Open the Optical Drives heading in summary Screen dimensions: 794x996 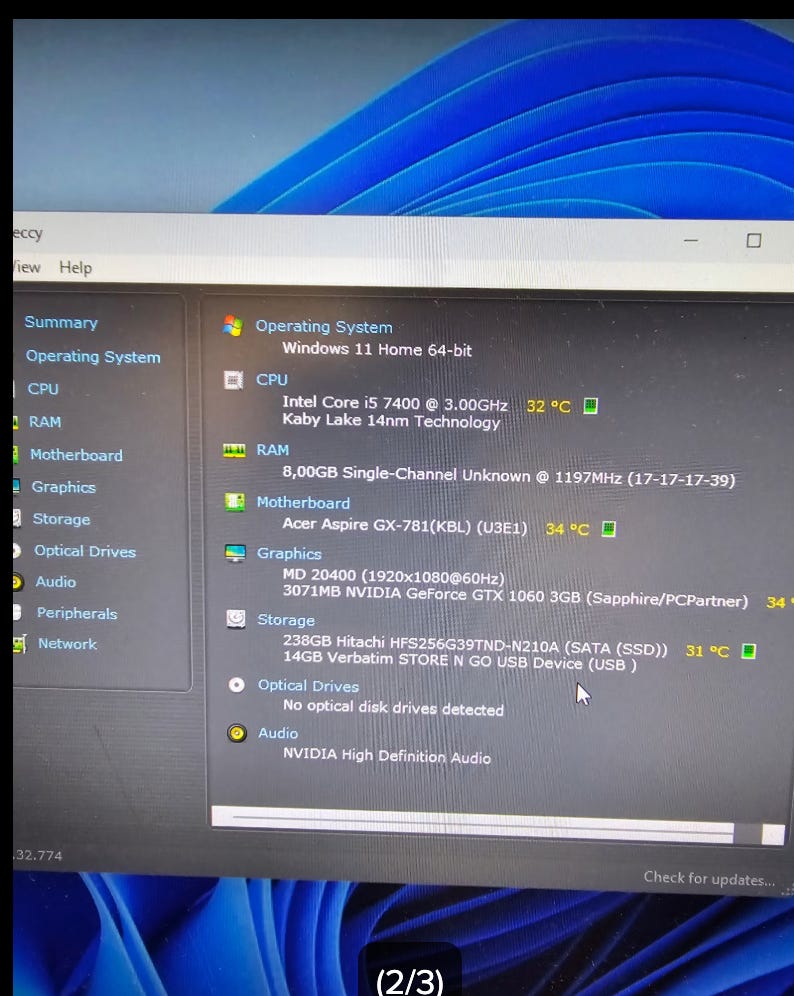308,685
